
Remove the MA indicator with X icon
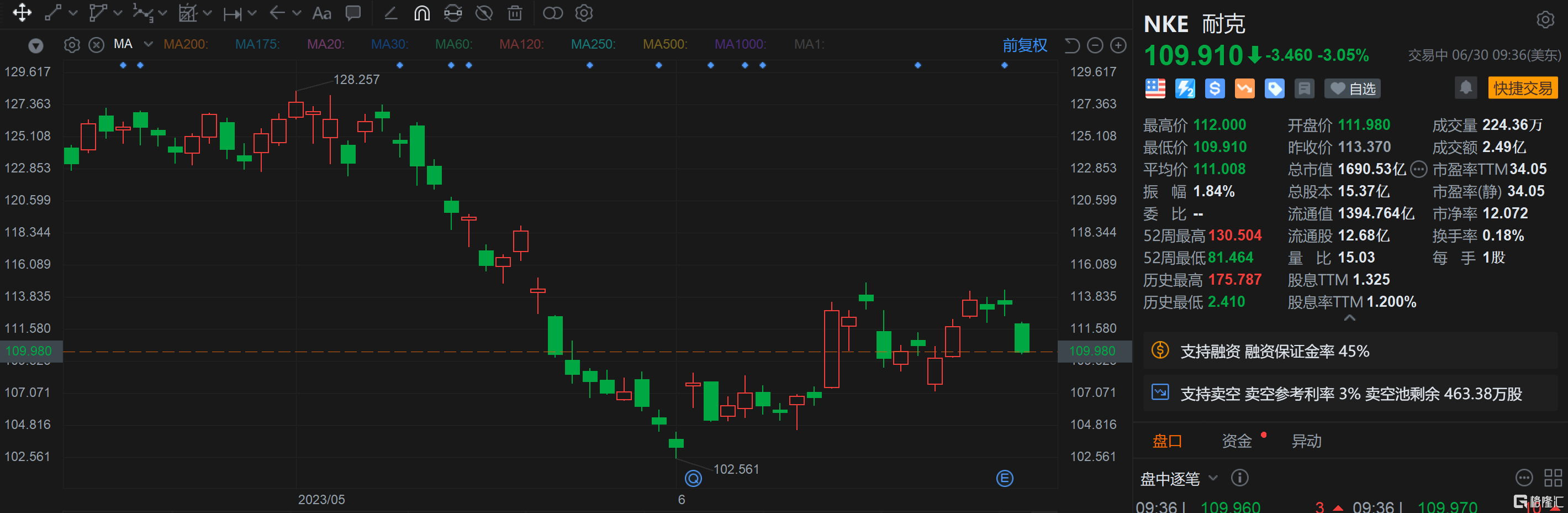tap(96, 45)
